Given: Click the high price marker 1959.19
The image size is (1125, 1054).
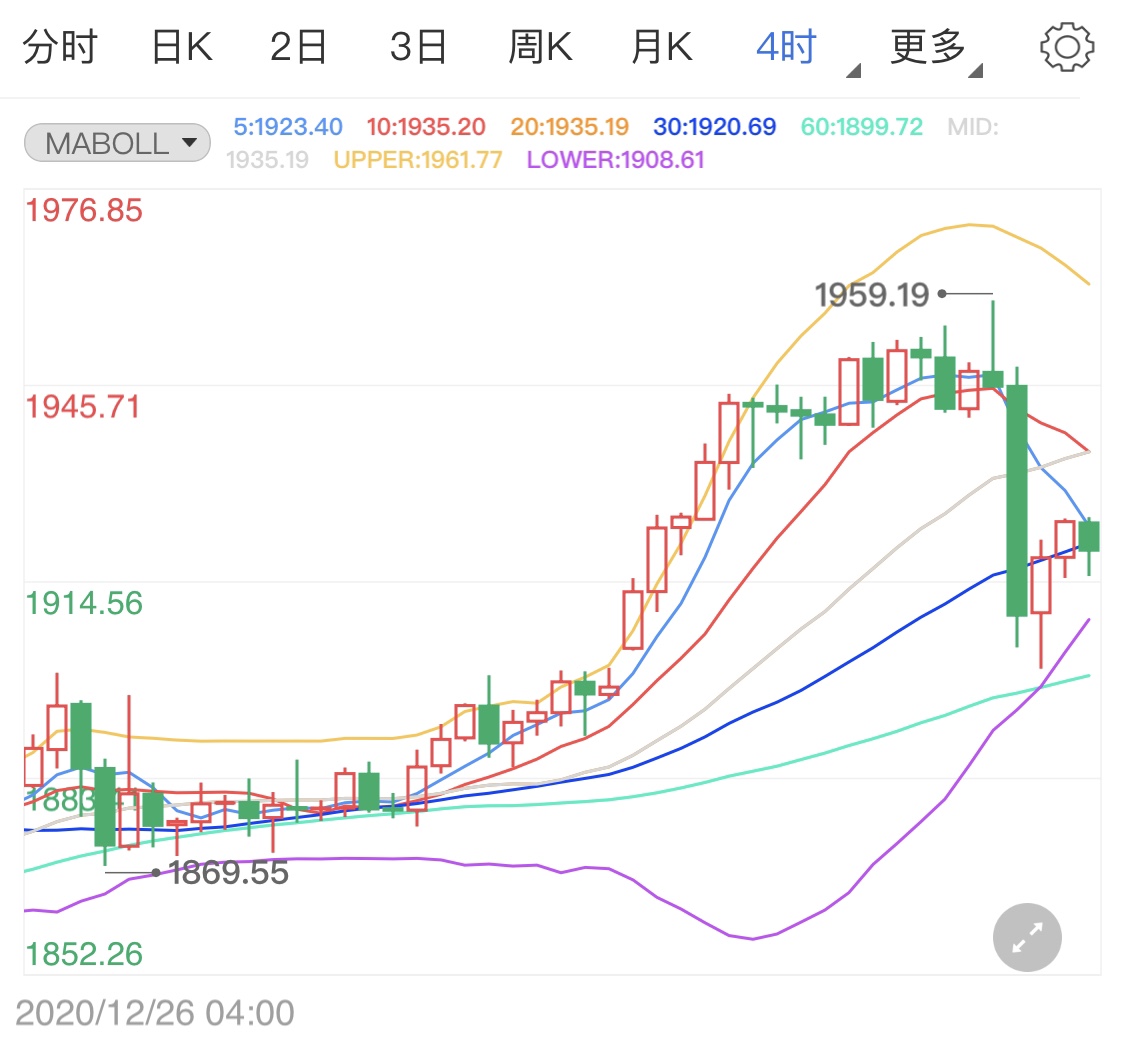Looking at the screenshot, I should [872, 295].
